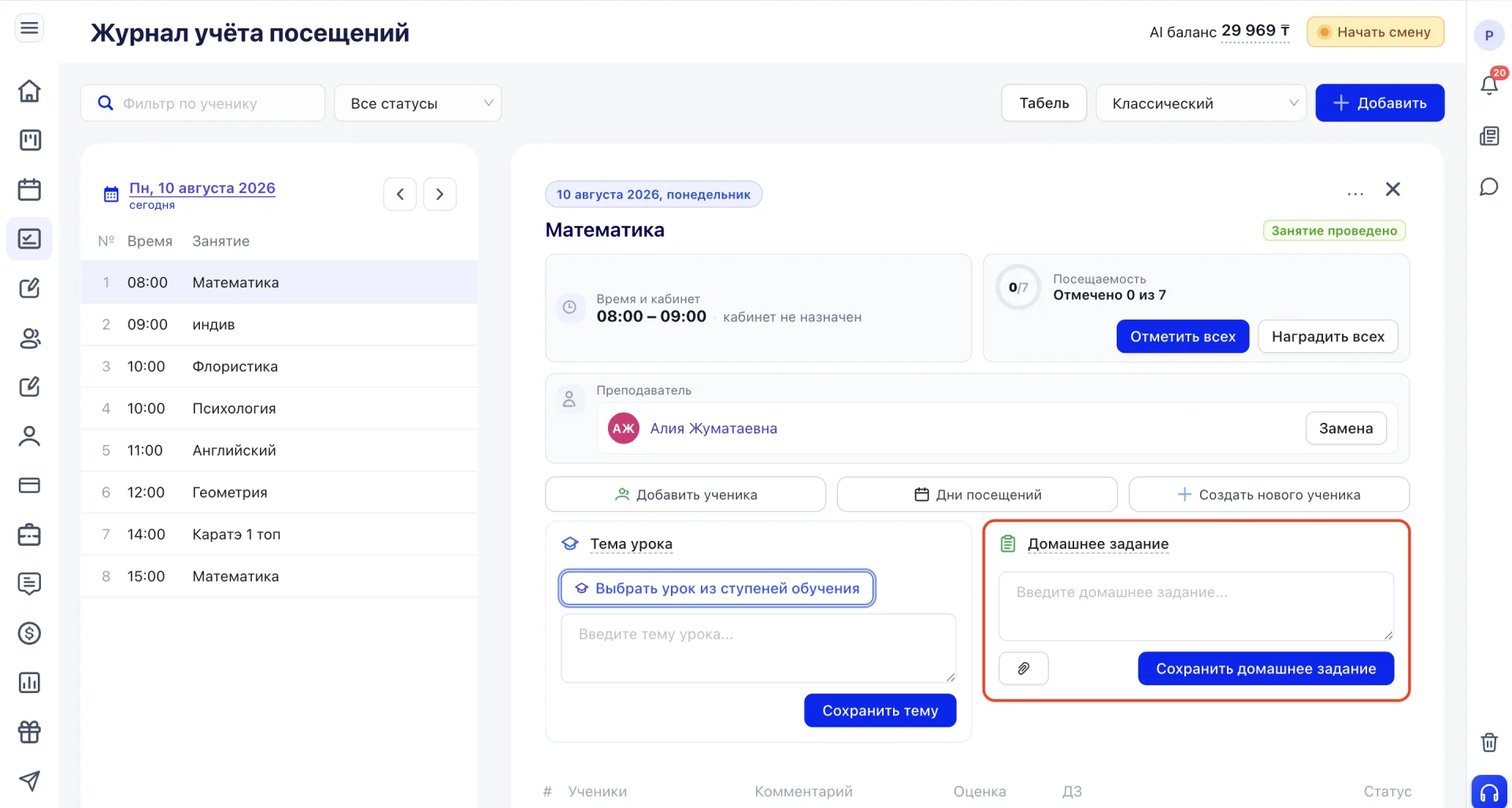Focus the homework text area

click(1195, 606)
